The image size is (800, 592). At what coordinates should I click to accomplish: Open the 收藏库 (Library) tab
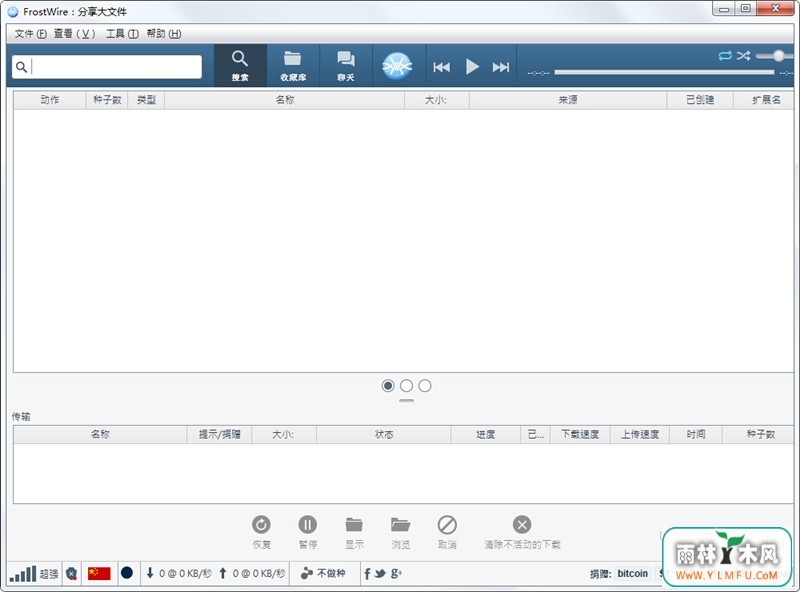click(293, 65)
